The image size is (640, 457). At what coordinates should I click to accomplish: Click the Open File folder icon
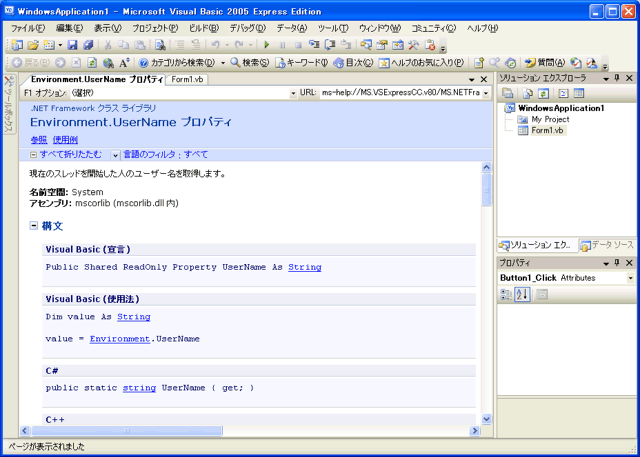pos(33,45)
